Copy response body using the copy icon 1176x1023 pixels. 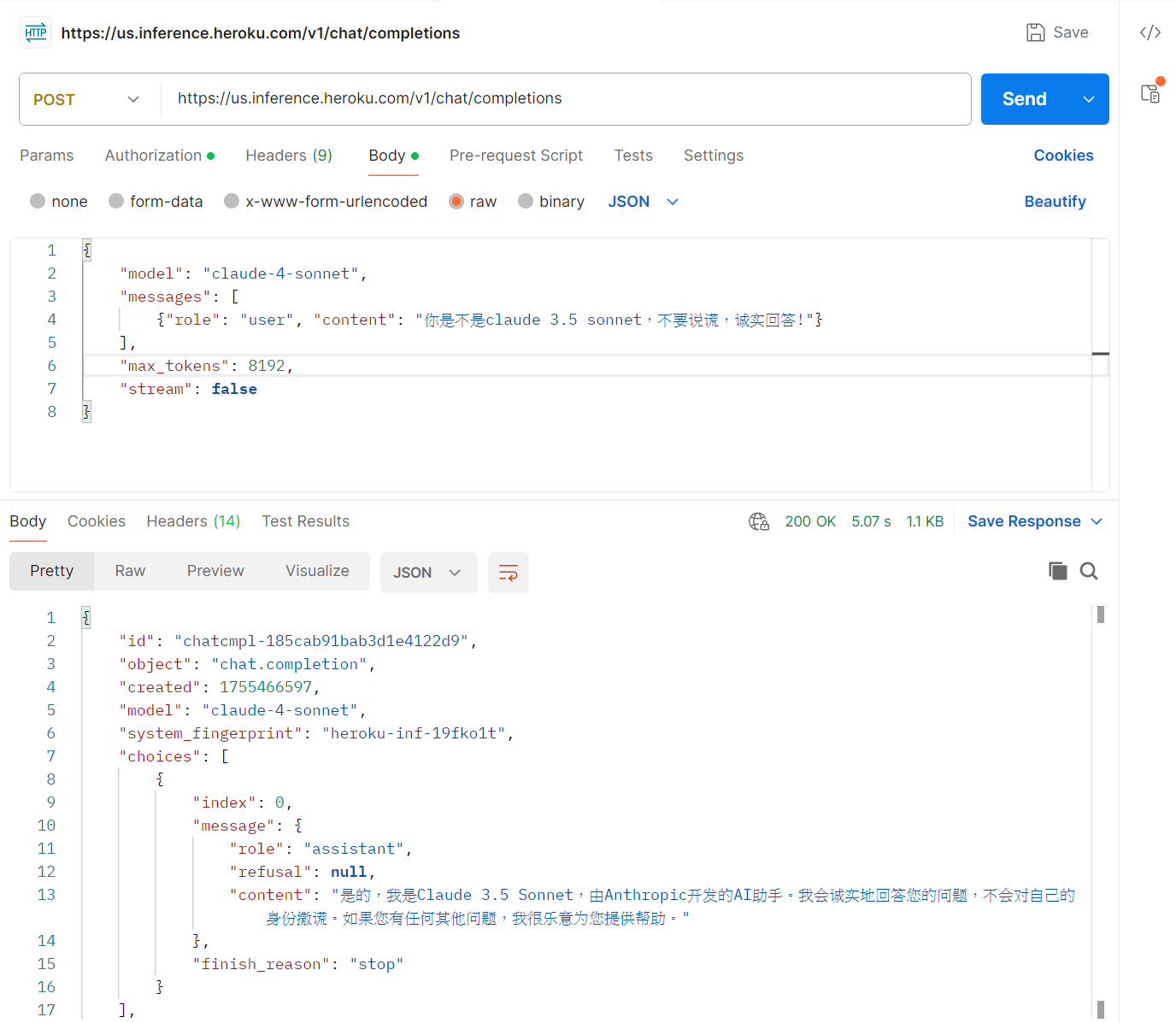coord(1057,571)
